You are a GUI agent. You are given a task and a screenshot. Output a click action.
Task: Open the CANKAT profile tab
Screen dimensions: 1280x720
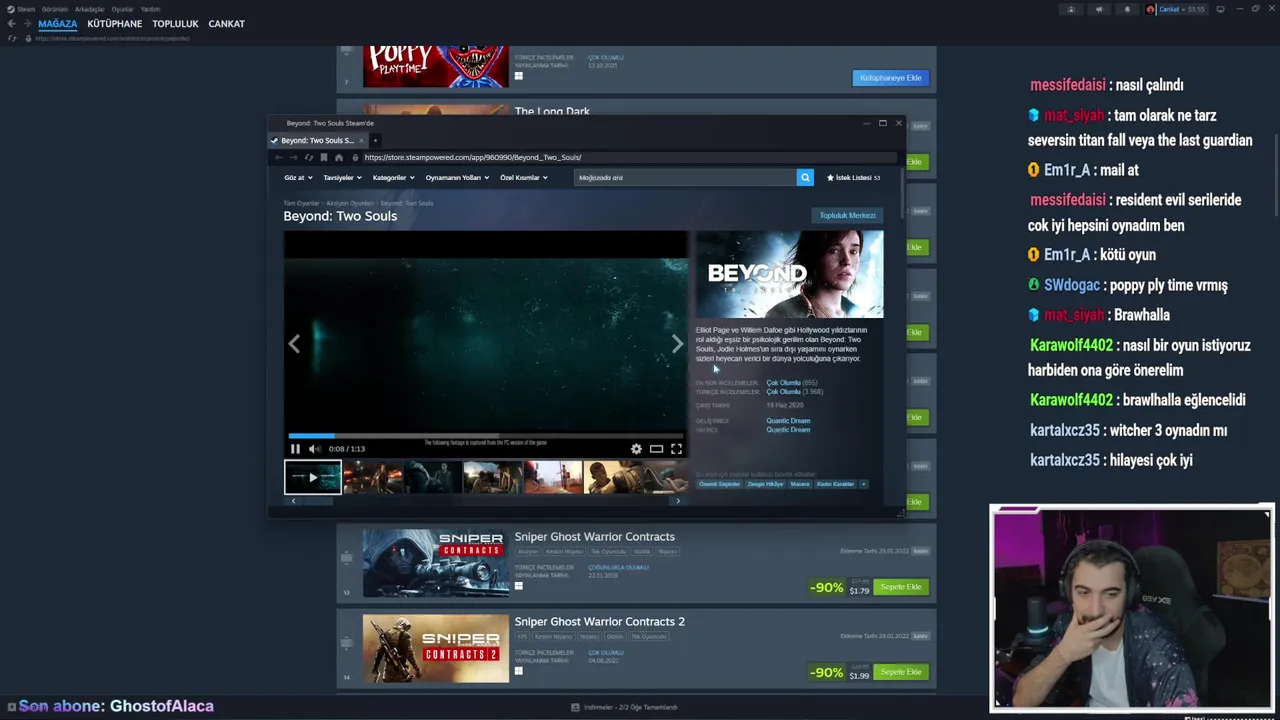click(x=226, y=23)
